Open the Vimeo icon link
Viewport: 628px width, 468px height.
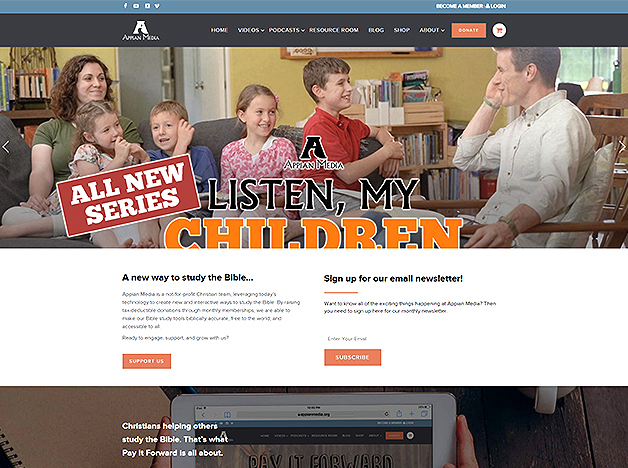pyautogui.click(x=157, y=6)
